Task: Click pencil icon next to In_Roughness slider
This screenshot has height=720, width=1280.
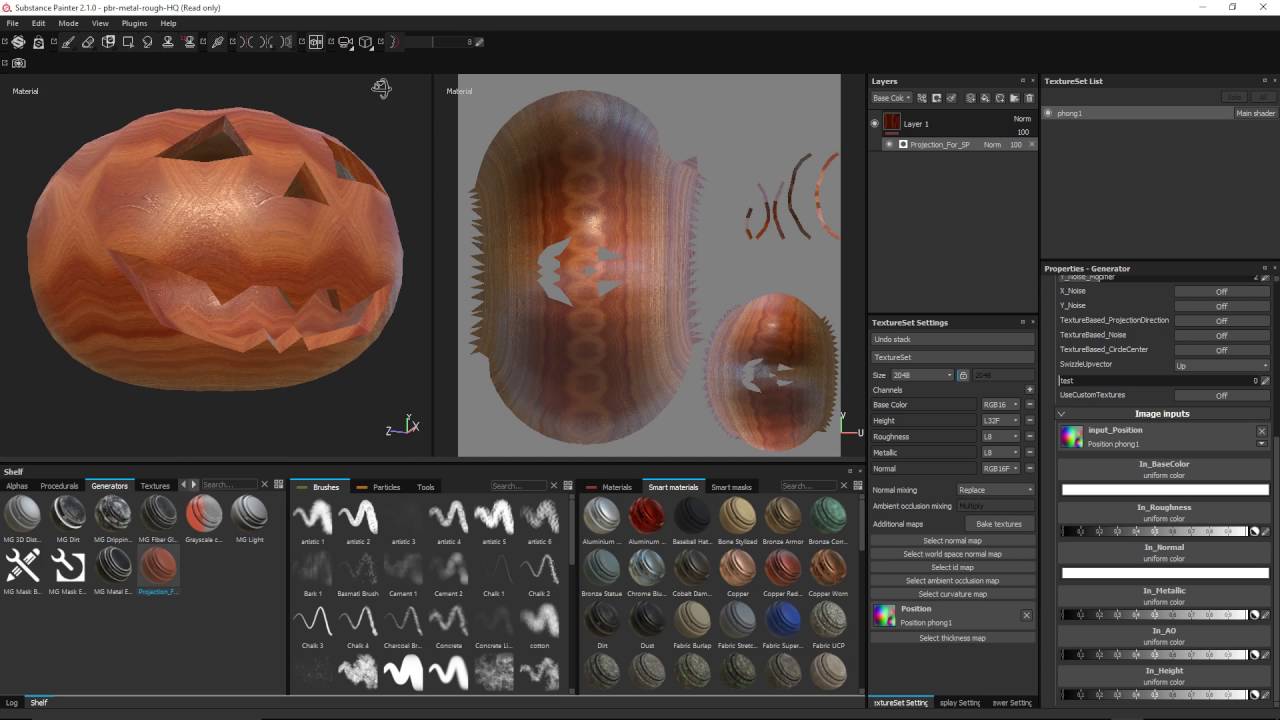Action: (x=1265, y=531)
